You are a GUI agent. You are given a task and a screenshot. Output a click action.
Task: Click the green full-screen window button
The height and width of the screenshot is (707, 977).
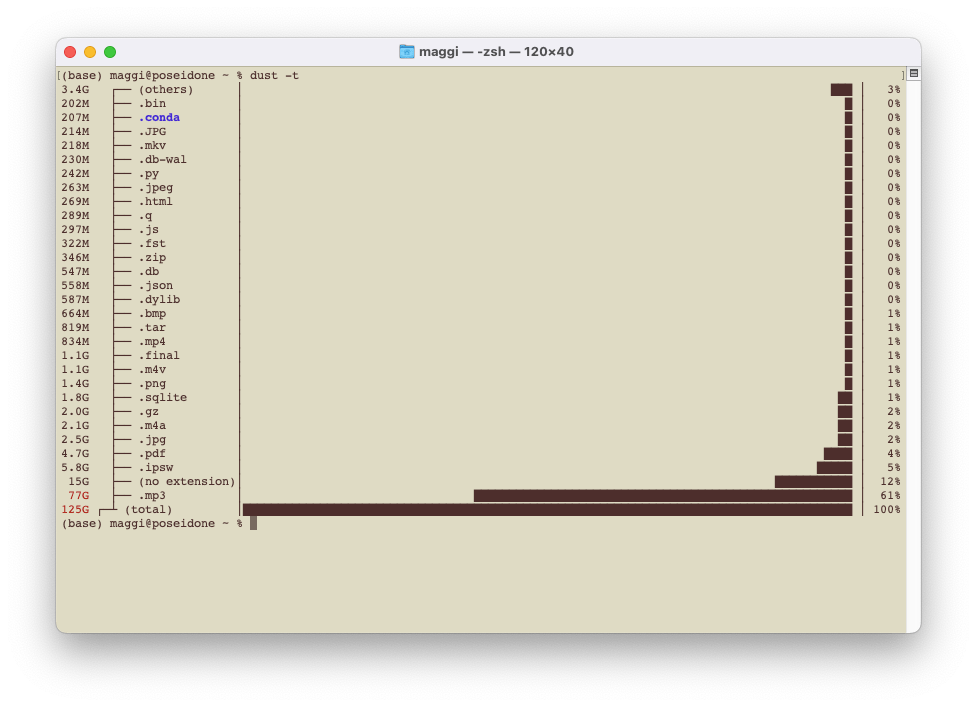[x=110, y=52]
